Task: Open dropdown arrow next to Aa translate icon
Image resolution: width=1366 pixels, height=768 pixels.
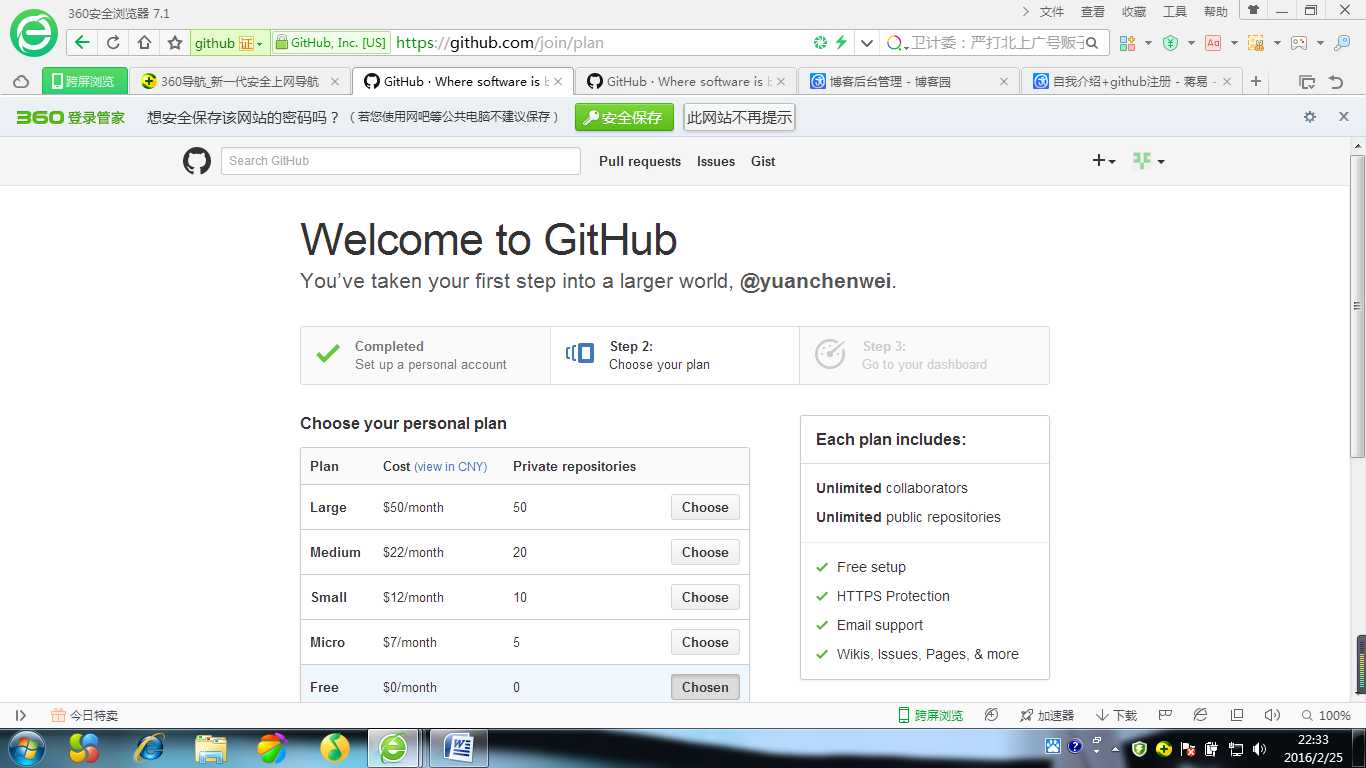Action: coord(1234,43)
